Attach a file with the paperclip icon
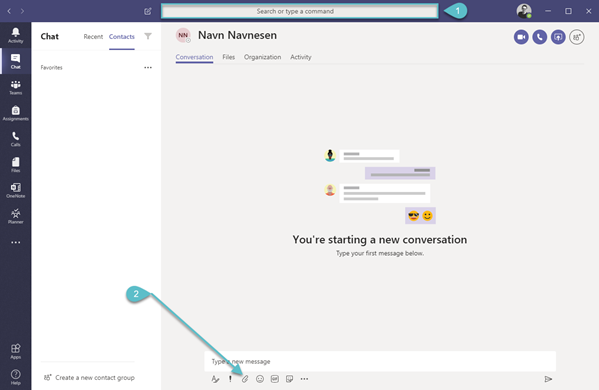 pyautogui.click(x=245, y=379)
